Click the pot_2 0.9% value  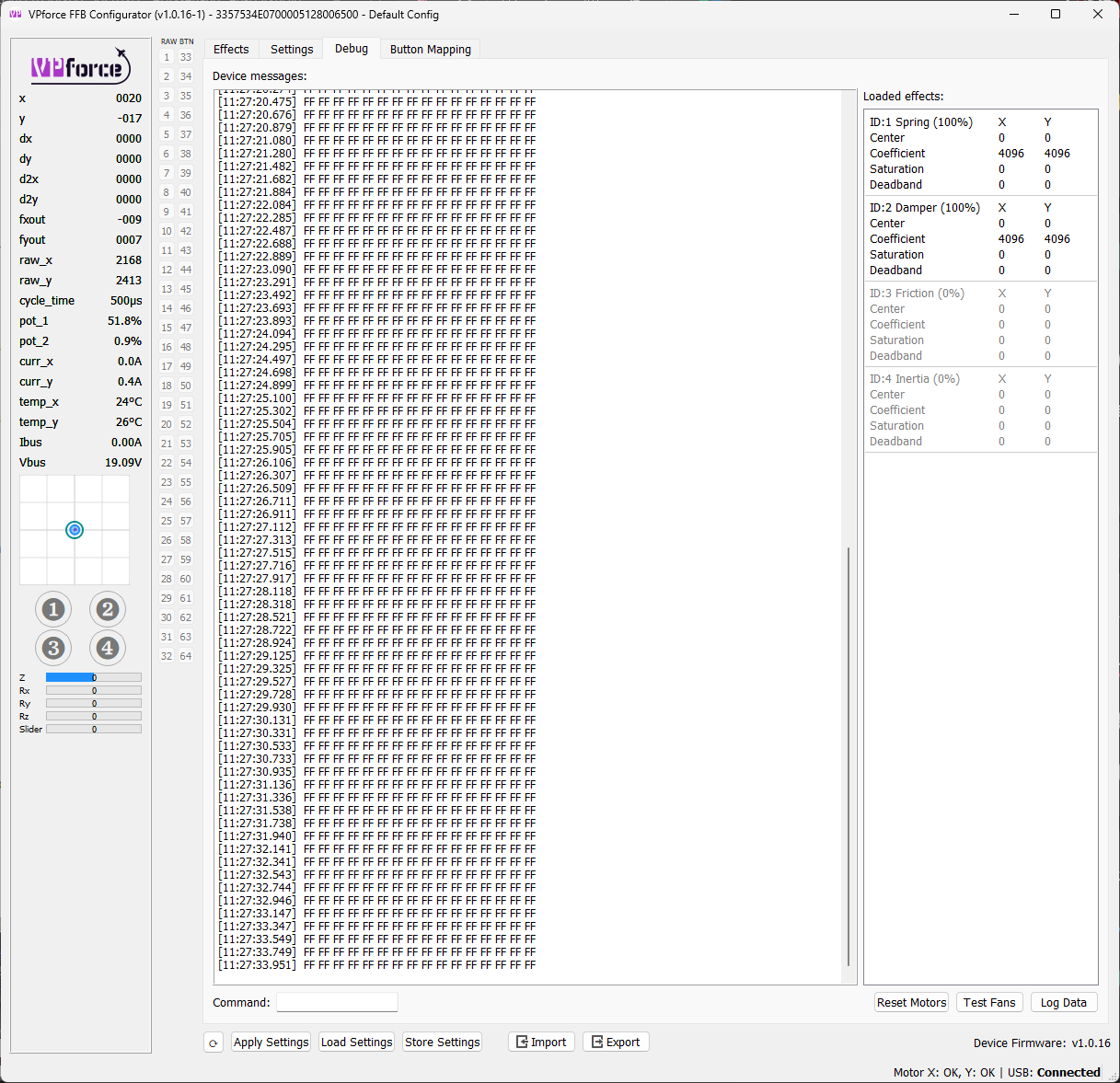[x=128, y=341]
